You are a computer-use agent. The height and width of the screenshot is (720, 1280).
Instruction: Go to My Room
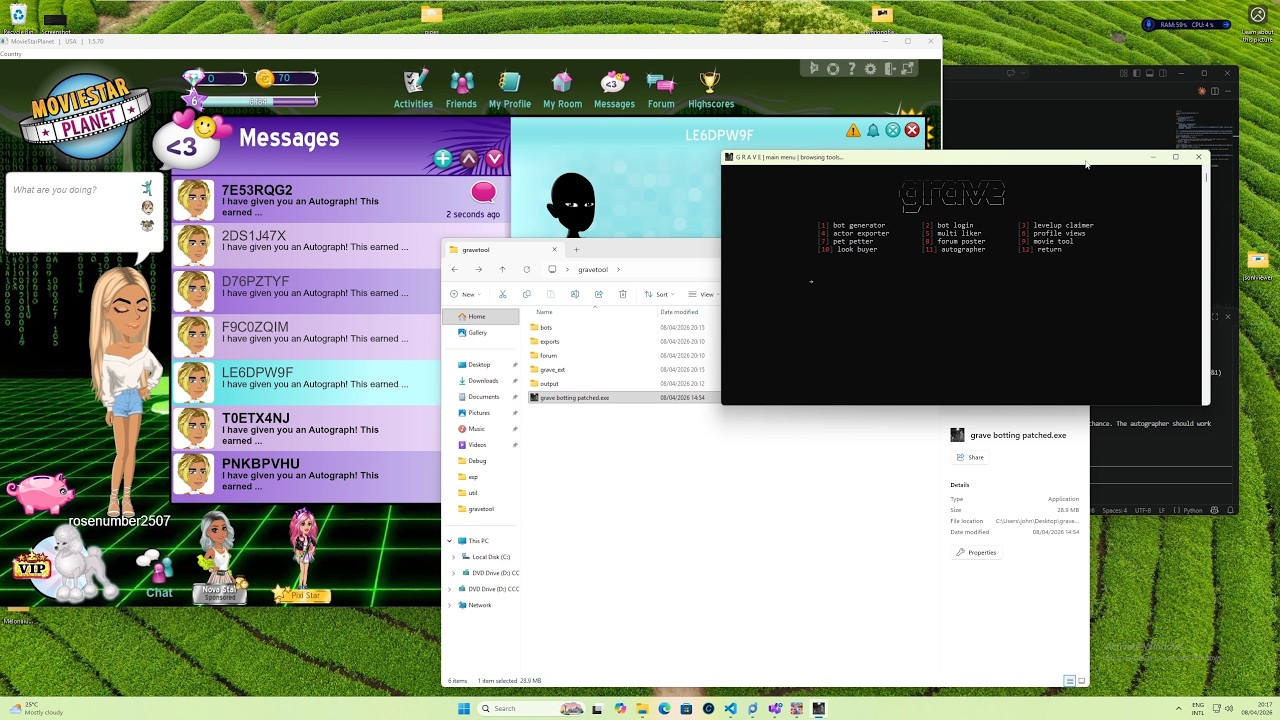coord(562,88)
